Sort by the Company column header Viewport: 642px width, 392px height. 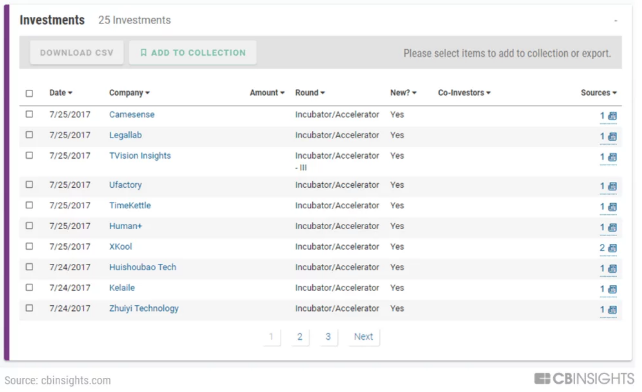pos(129,93)
